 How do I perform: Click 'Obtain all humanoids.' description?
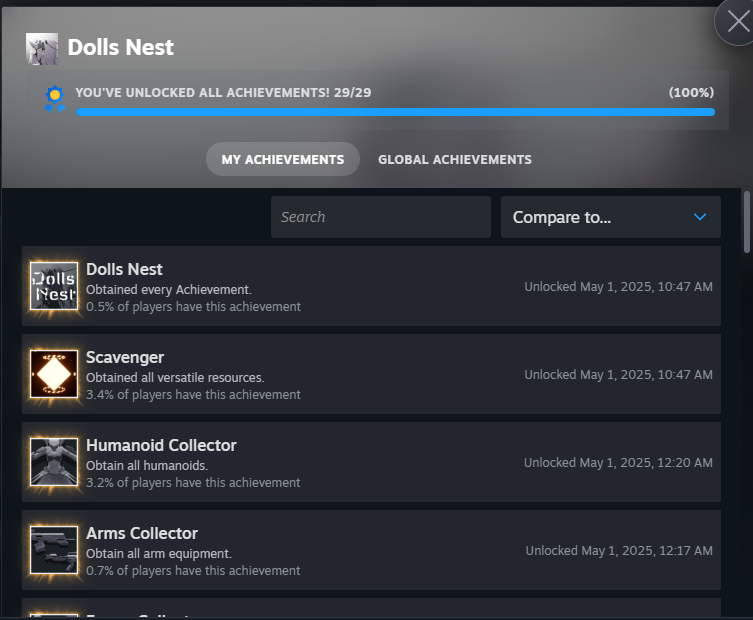(x=147, y=465)
